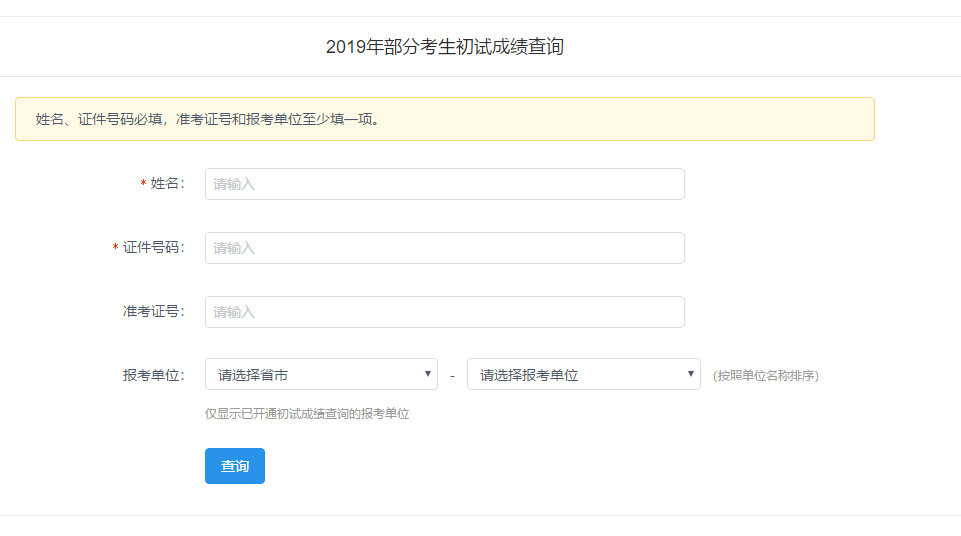Focus the 证件号码 ID number input
The width and height of the screenshot is (961, 536).
pyautogui.click(x=444, y=248)
